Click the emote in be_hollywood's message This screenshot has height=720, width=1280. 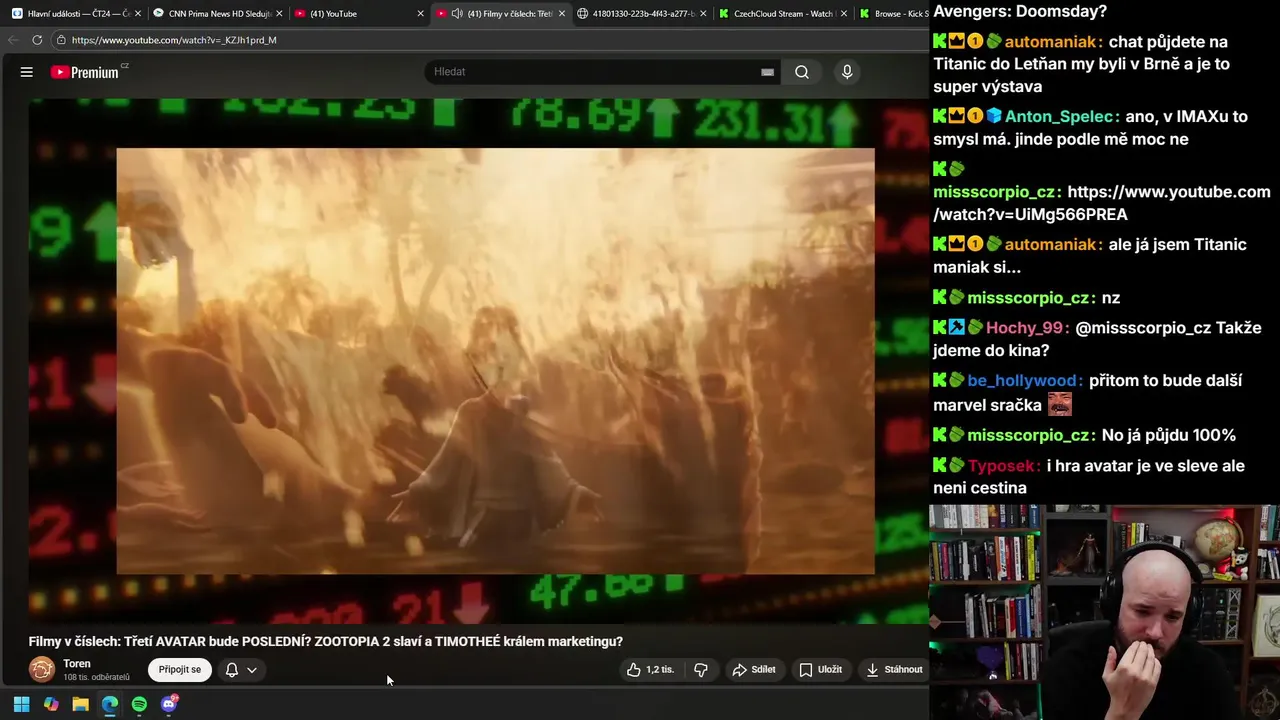pyautogui.click(x=1060, y=404)
